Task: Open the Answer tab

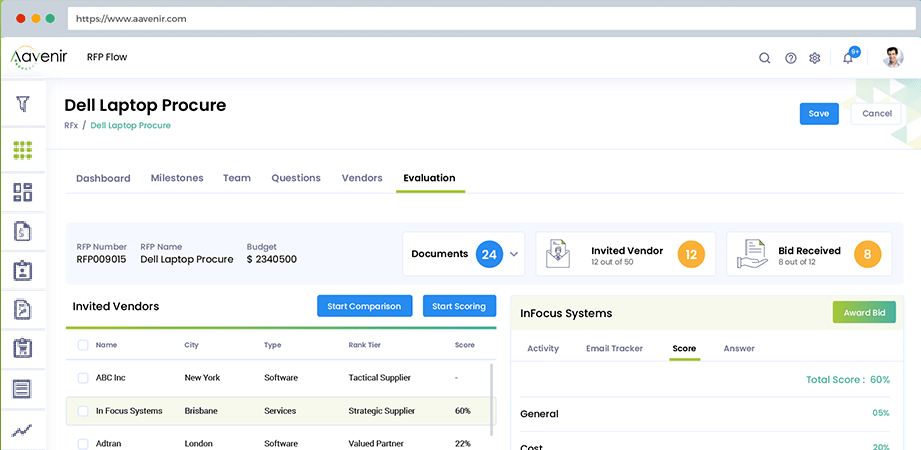Action: [x=739, y=348]
